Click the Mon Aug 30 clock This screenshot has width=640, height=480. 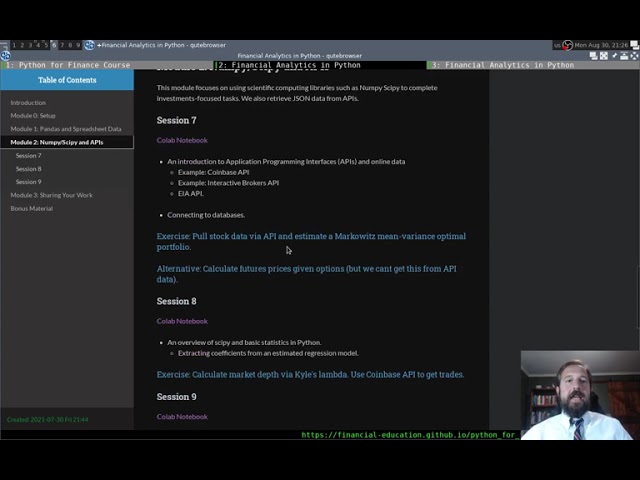coord(601,45)
